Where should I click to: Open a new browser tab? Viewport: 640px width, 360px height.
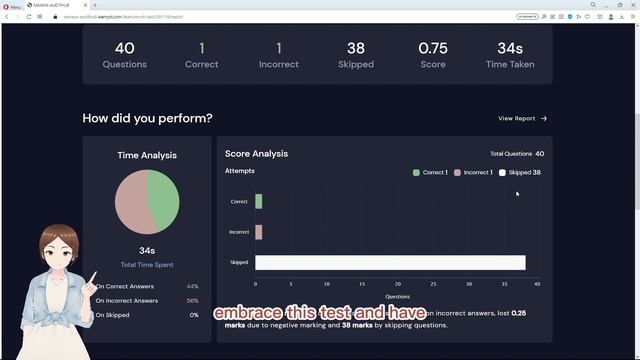point(95,5)
